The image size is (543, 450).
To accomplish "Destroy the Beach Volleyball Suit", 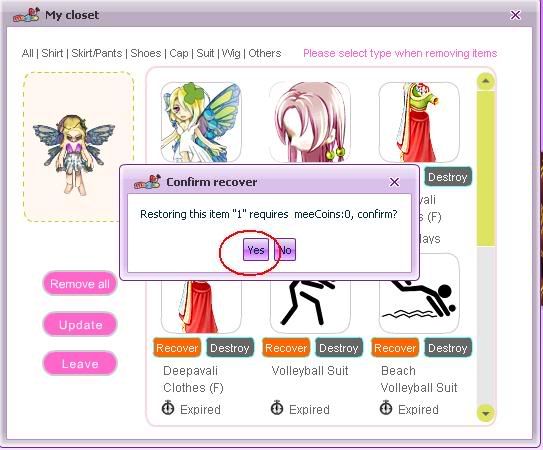I will pyautogui.click(x=448, y=347).
